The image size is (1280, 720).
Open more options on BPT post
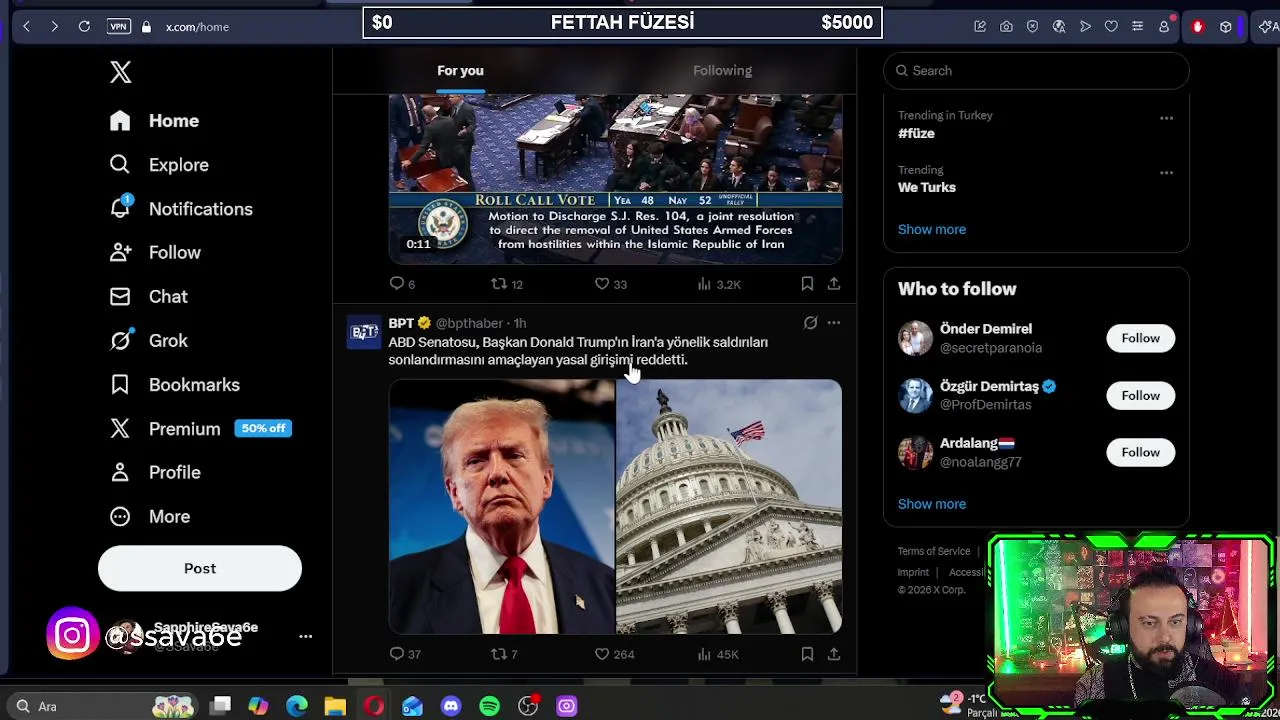(833, 323)
